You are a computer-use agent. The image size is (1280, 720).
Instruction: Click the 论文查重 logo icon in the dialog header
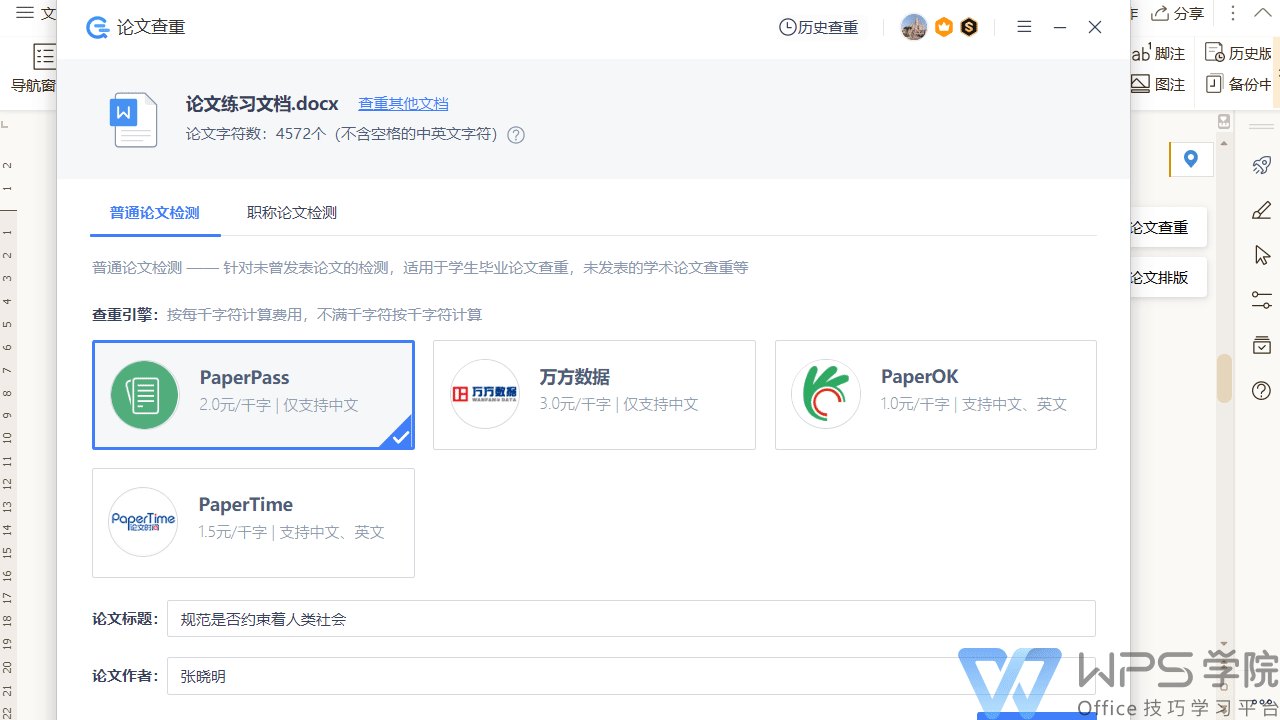pyautogui.click(x=98, y=27)
